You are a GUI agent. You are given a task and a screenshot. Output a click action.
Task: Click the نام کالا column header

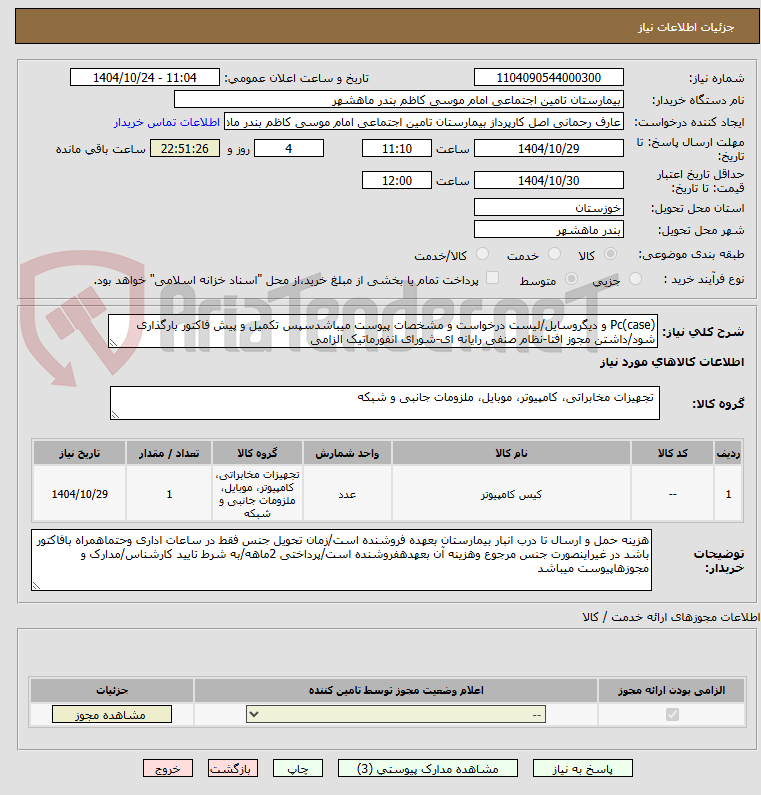coord(511,453)
